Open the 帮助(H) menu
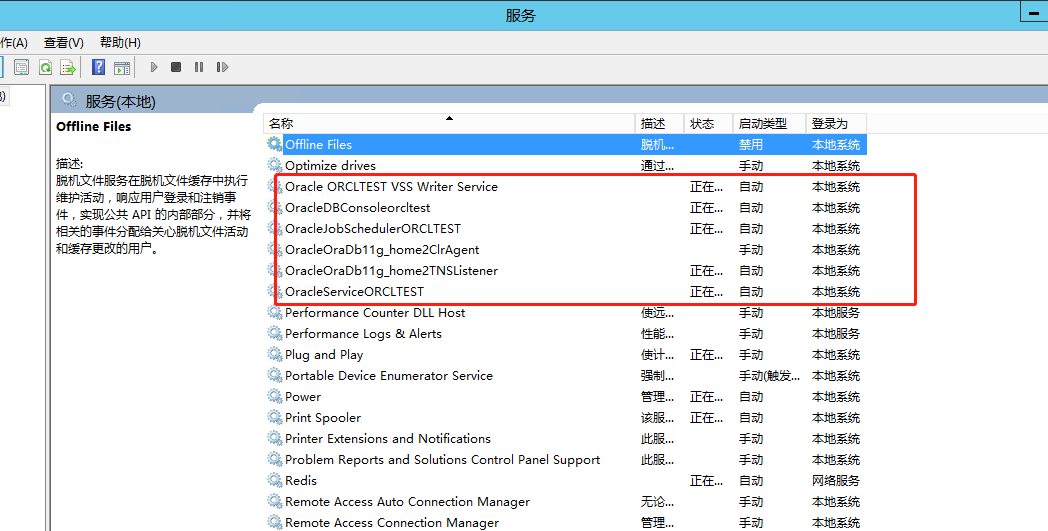 pos(120,43)
